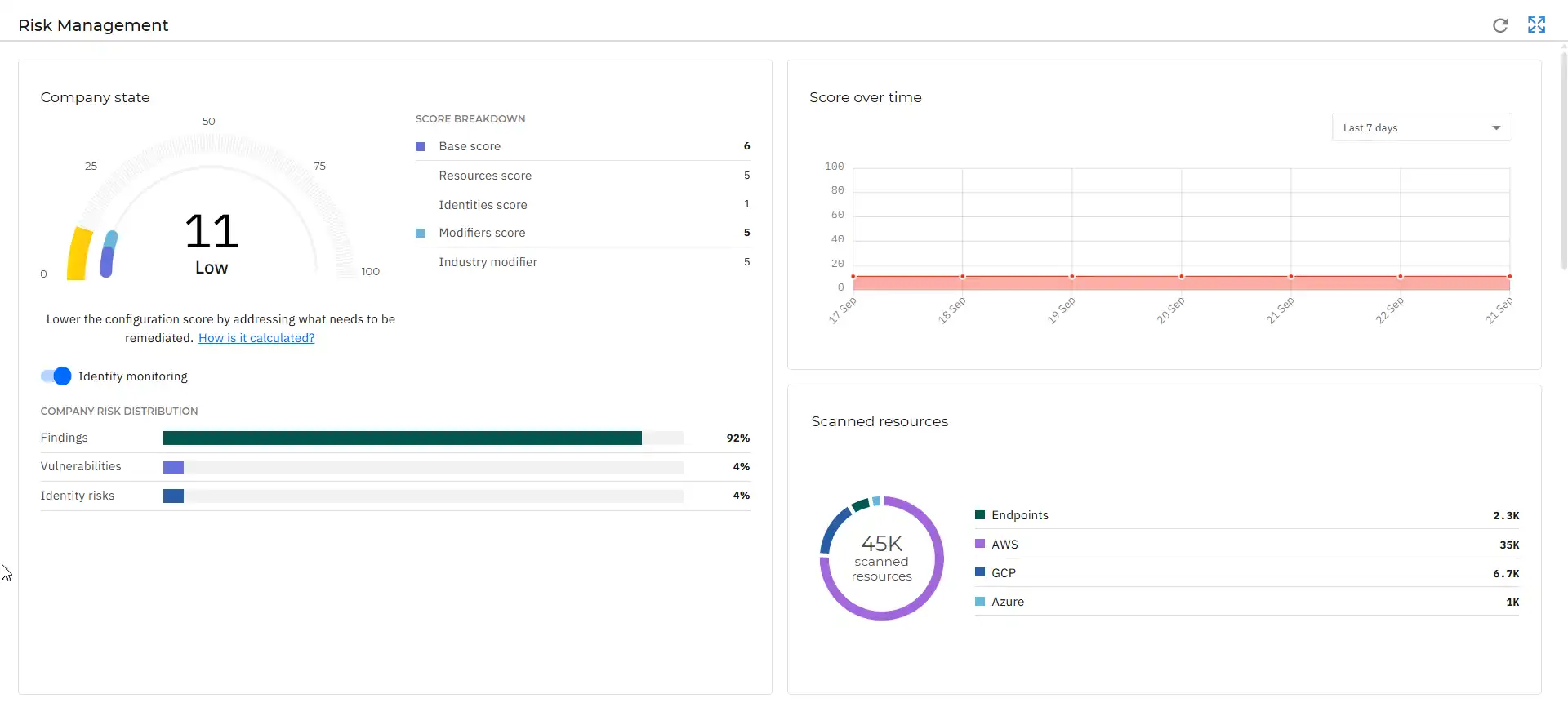Click the AWS 35K value
1568x703 pixels.
pyautogui.click(x=1509, y=545)
